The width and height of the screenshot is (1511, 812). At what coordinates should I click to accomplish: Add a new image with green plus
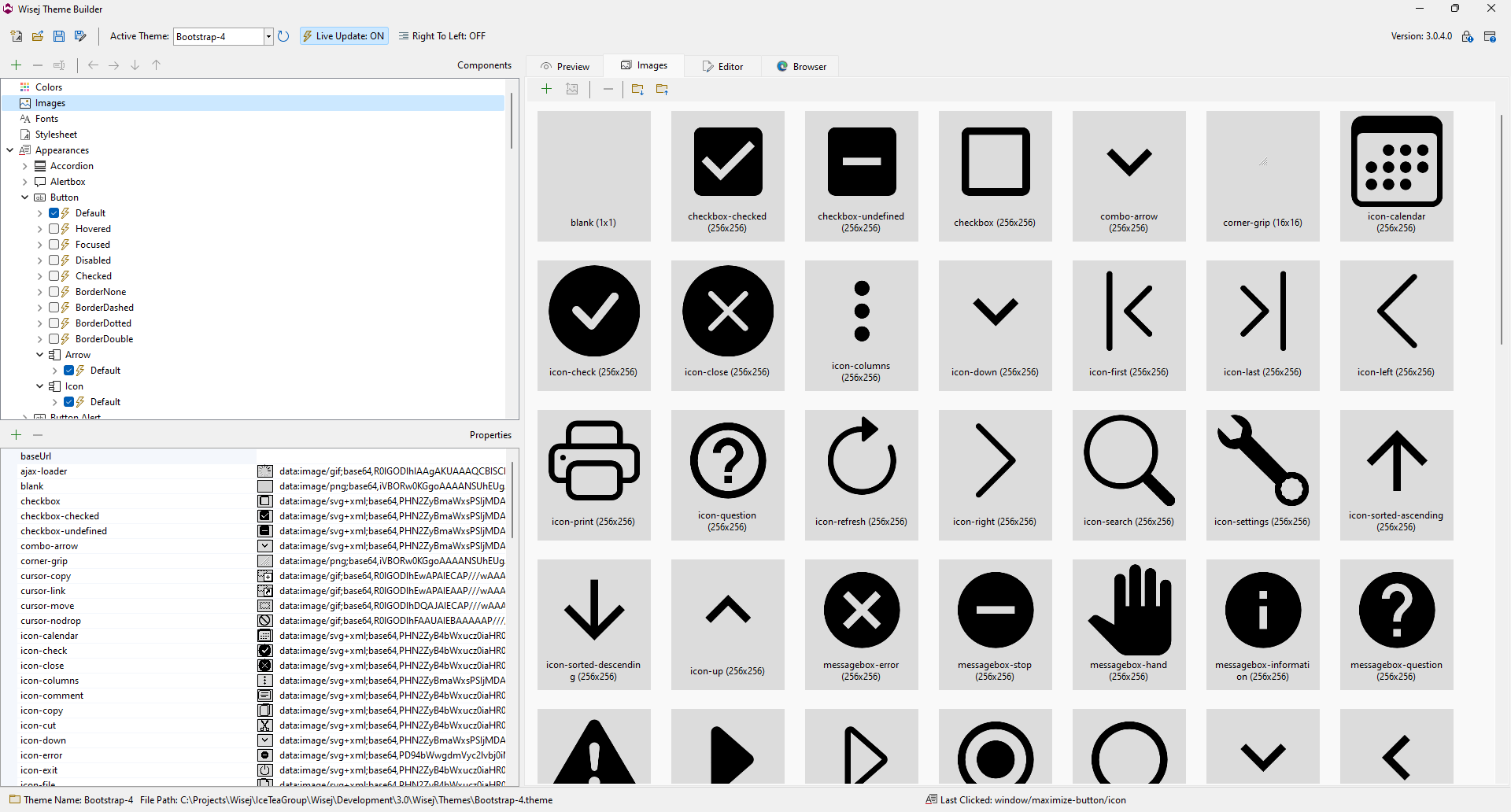click(x=547, y=89)
